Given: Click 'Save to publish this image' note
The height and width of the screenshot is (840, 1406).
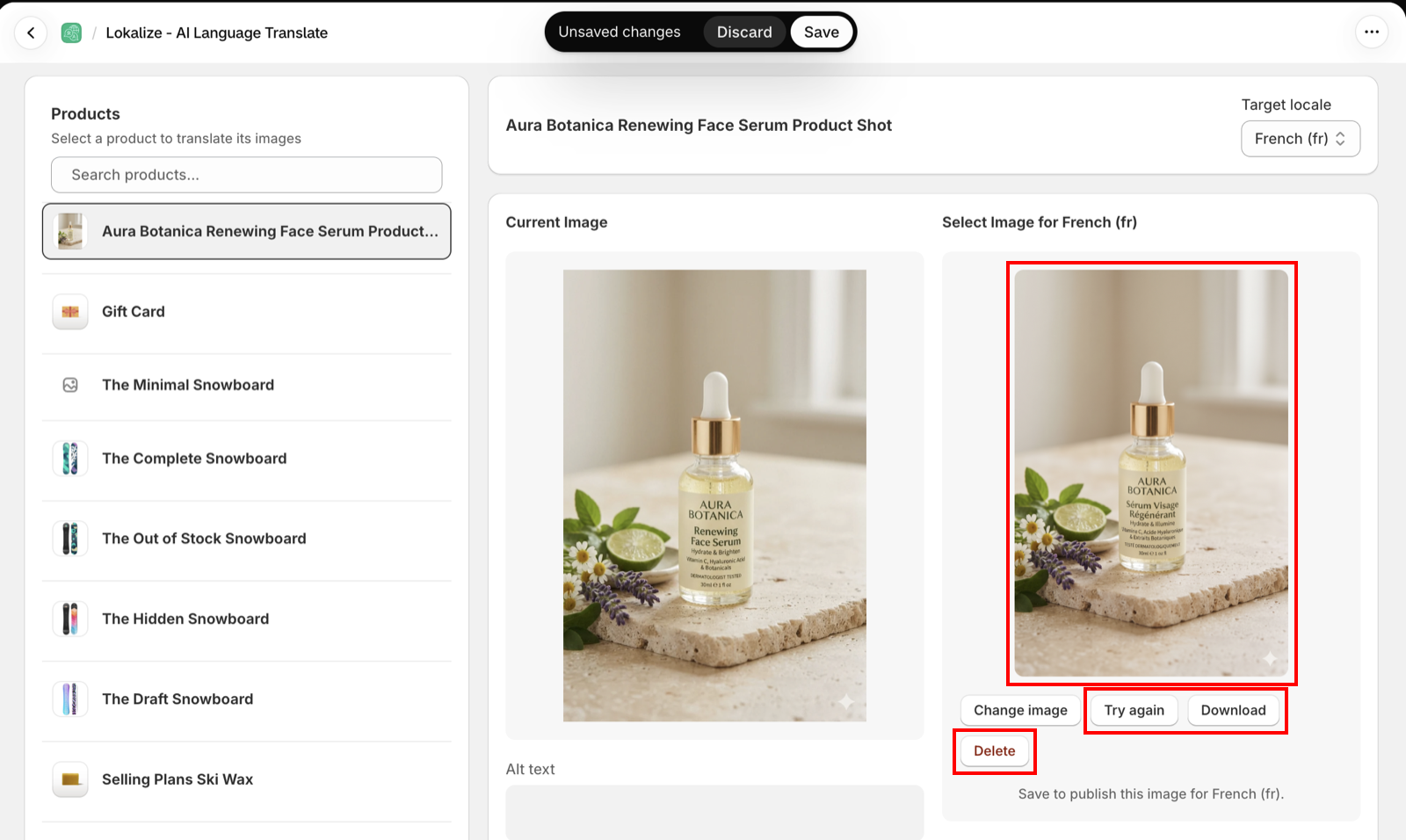Looking at the screenshot, I should click(1151, 794).
